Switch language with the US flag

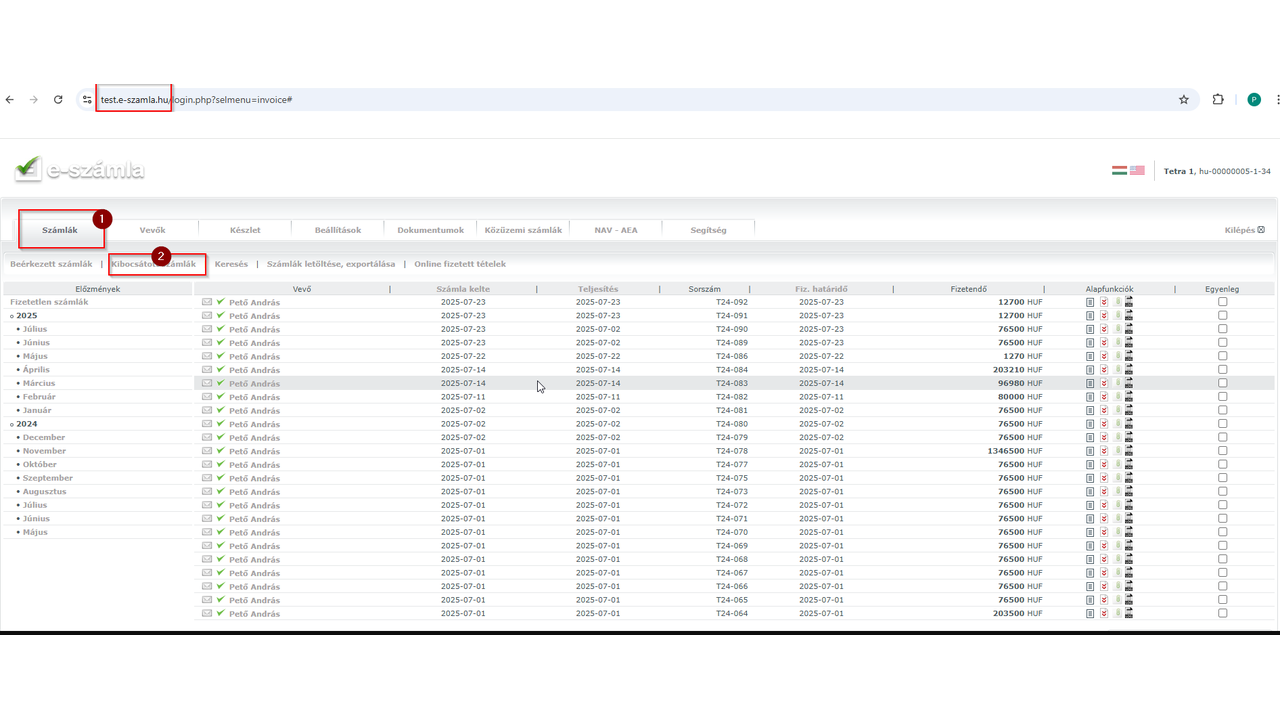[x=1137, y=171]
